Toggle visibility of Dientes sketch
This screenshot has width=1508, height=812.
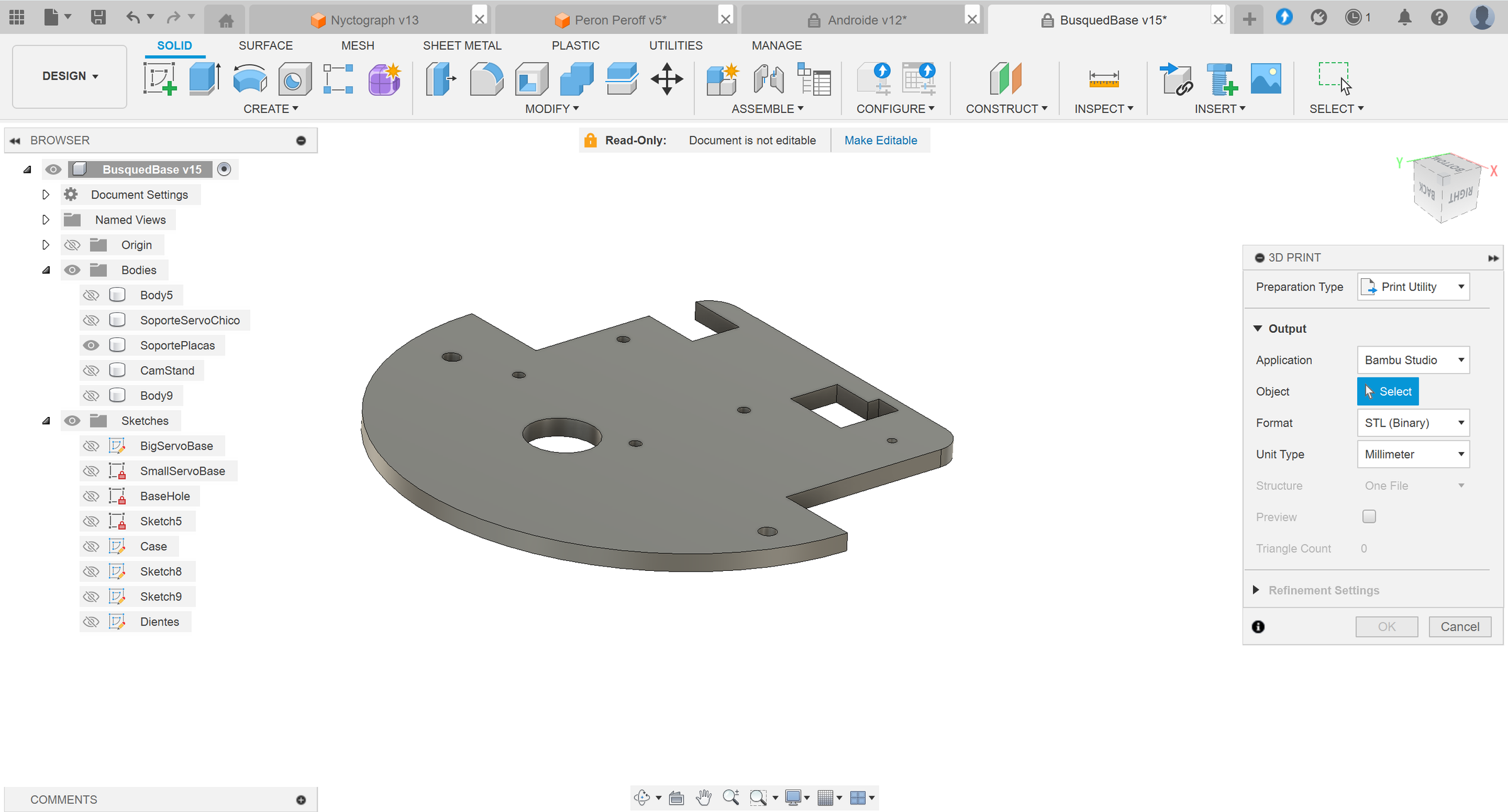(91, 622)
